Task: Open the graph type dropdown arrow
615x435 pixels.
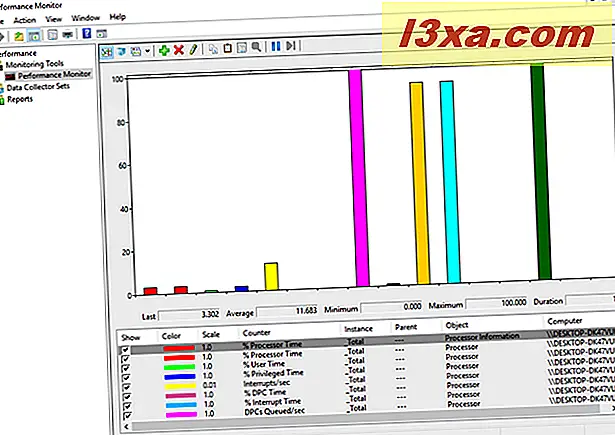Action: [147, 51]
